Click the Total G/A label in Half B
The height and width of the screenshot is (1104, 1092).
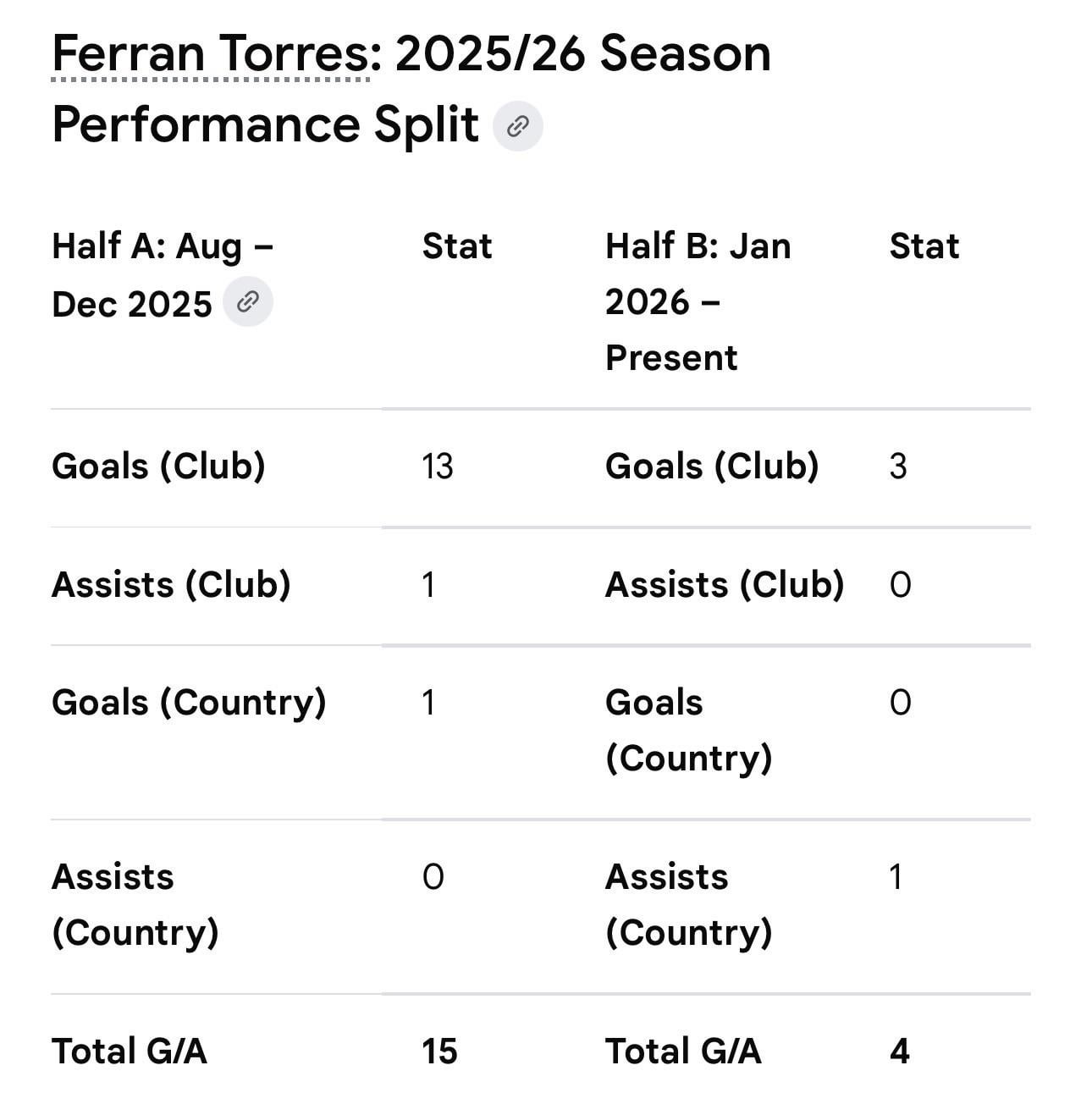(683, 1052)
